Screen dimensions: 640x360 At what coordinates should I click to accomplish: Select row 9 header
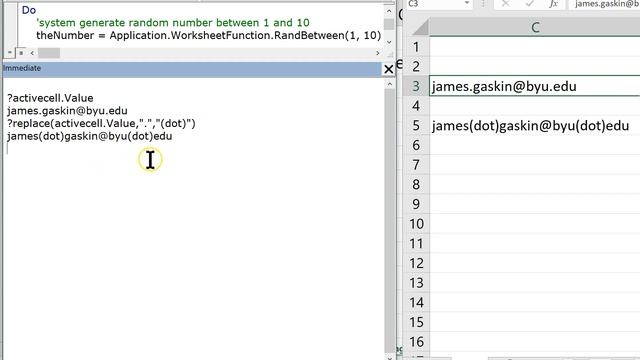coord(416,204)
